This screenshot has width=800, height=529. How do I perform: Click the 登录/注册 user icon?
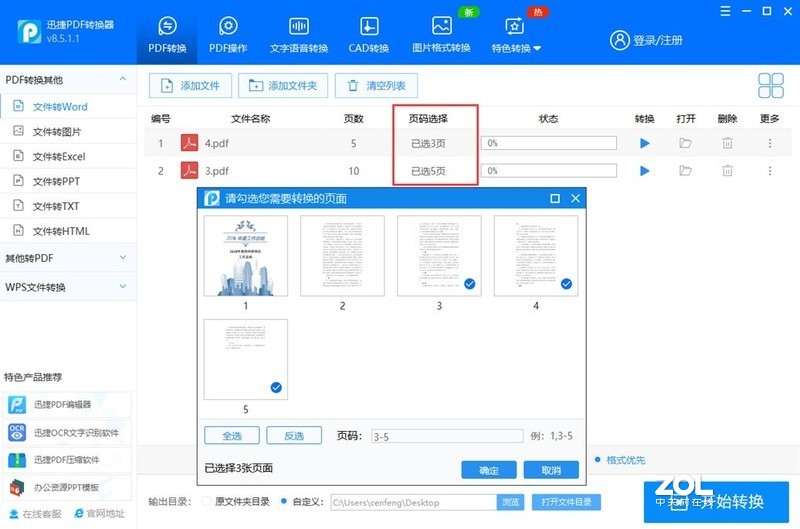619,40
